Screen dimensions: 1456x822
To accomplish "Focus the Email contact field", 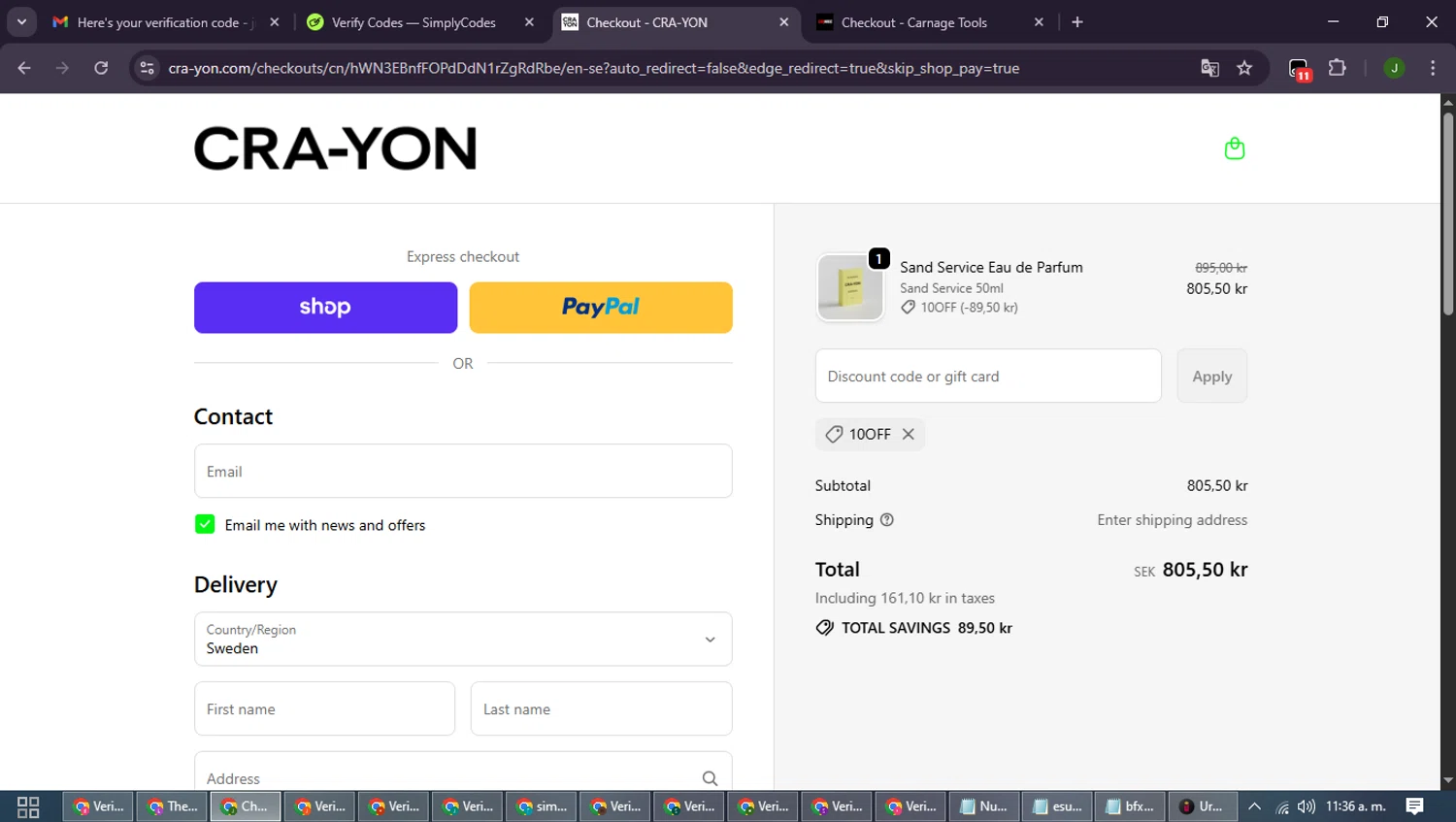I will (x=463, y=471).
